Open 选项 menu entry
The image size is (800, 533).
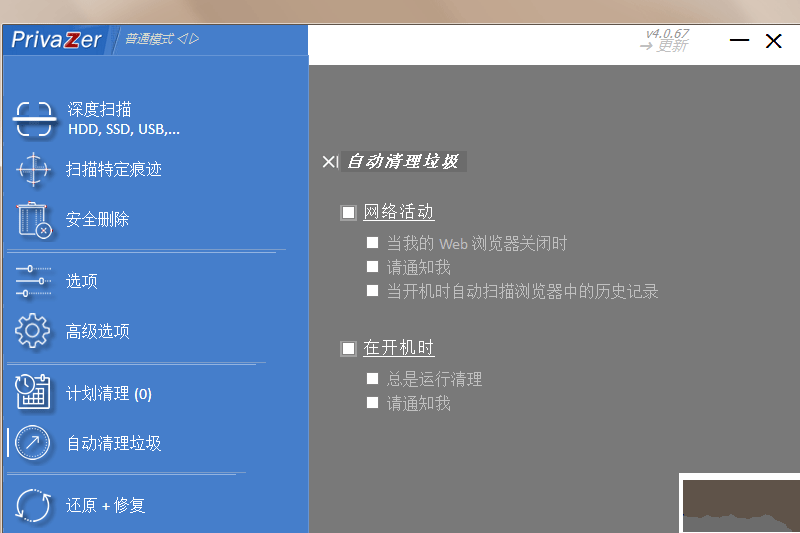(x=82, y=281)
